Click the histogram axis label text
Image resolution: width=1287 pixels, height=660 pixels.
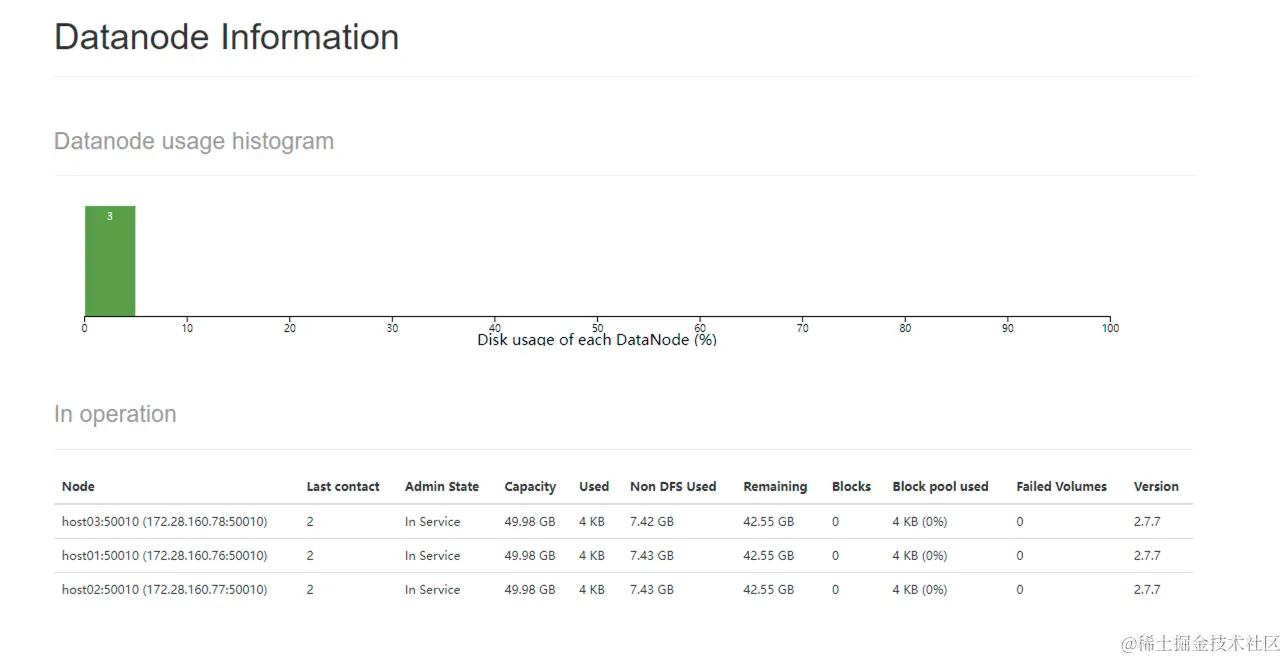[597, 340]
